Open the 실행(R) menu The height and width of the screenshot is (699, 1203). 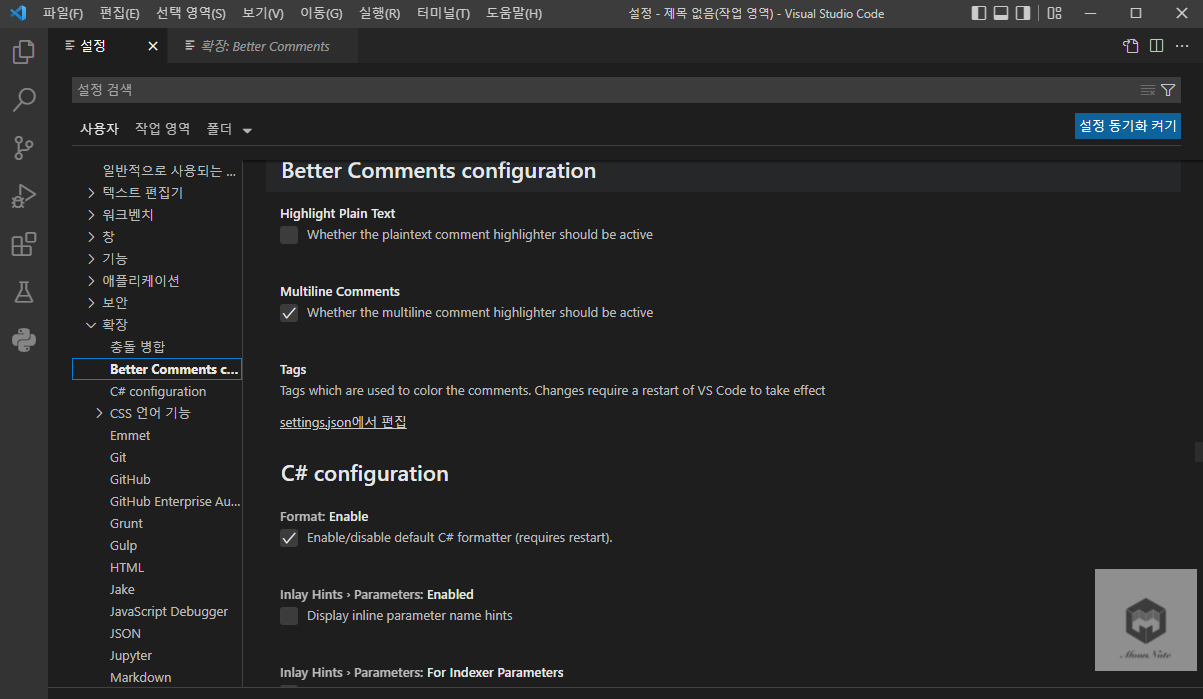pos(379,14)
